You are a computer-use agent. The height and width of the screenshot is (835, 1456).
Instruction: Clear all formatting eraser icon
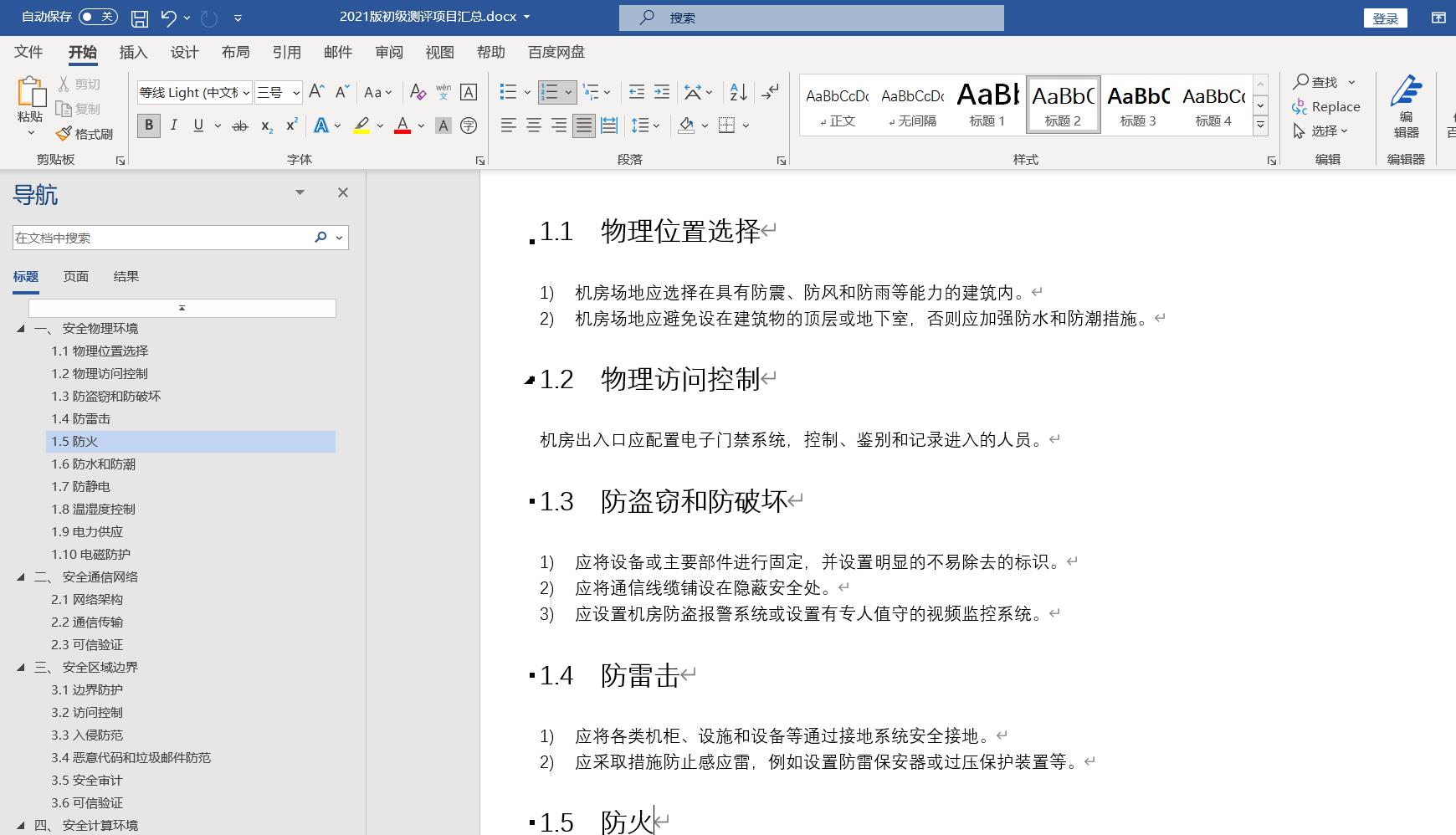coord(418,92)
